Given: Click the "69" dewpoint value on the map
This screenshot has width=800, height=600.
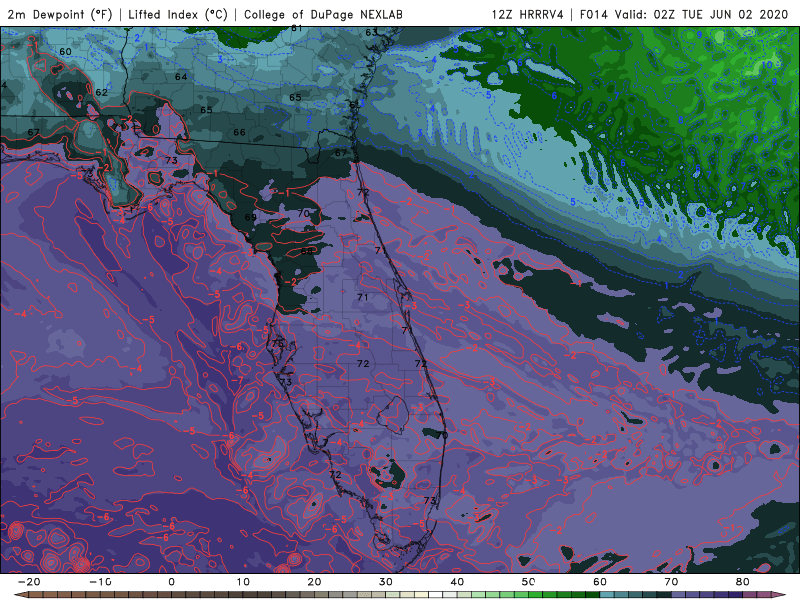Looking at the screenshot, I should click(251, 217).
